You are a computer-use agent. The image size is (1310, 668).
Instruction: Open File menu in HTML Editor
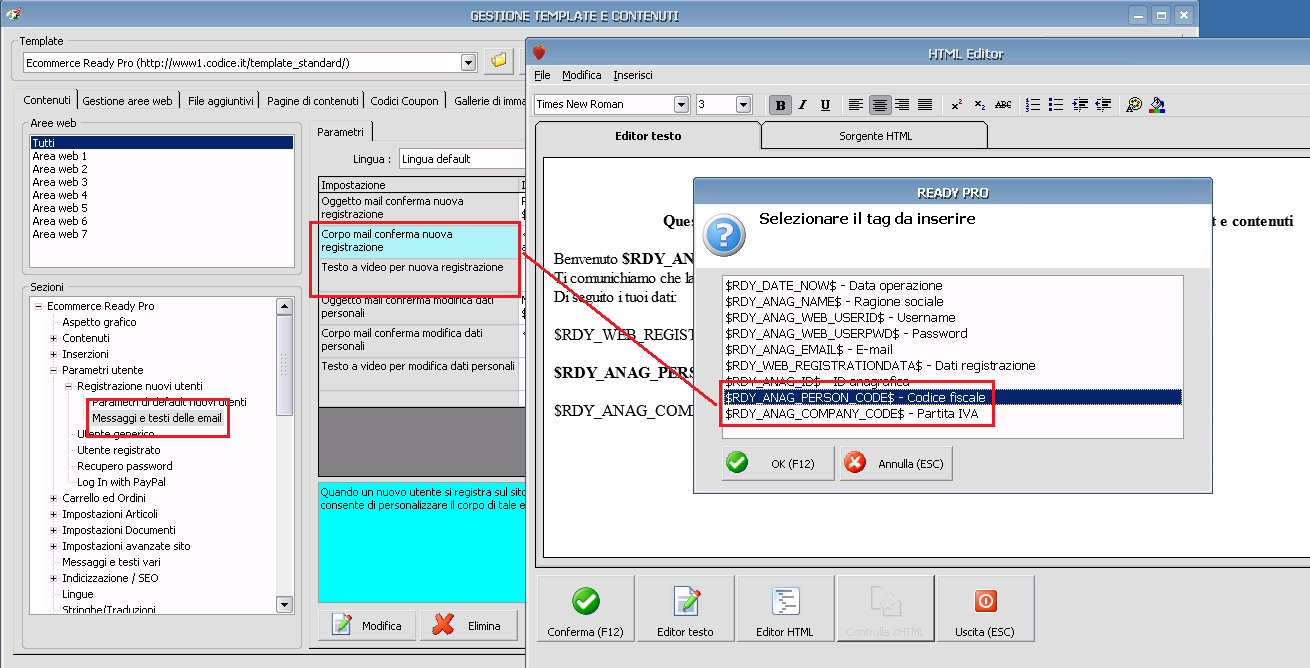coord(542,75)
